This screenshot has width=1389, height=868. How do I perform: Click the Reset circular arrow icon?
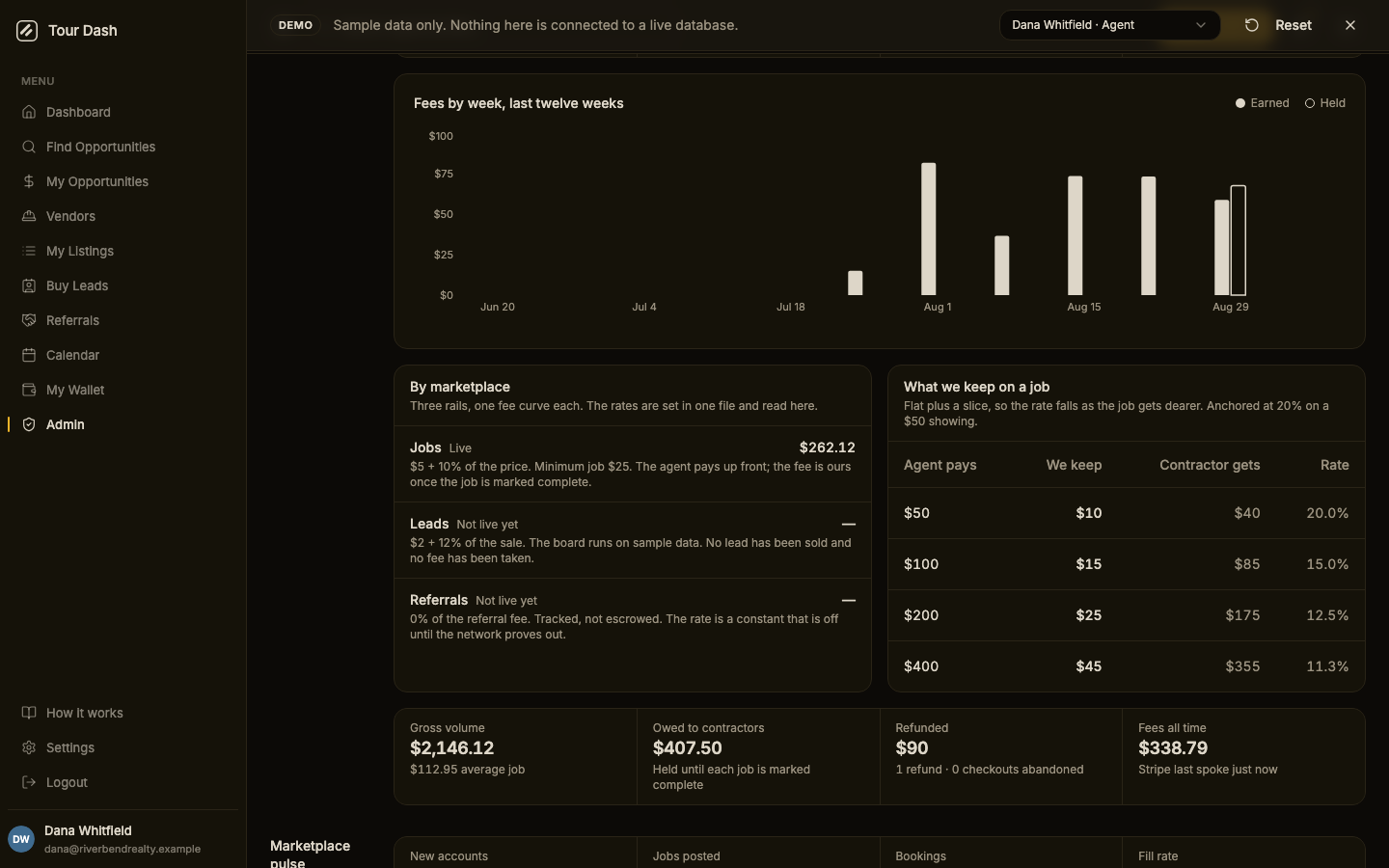click(x=1252, y=25)
